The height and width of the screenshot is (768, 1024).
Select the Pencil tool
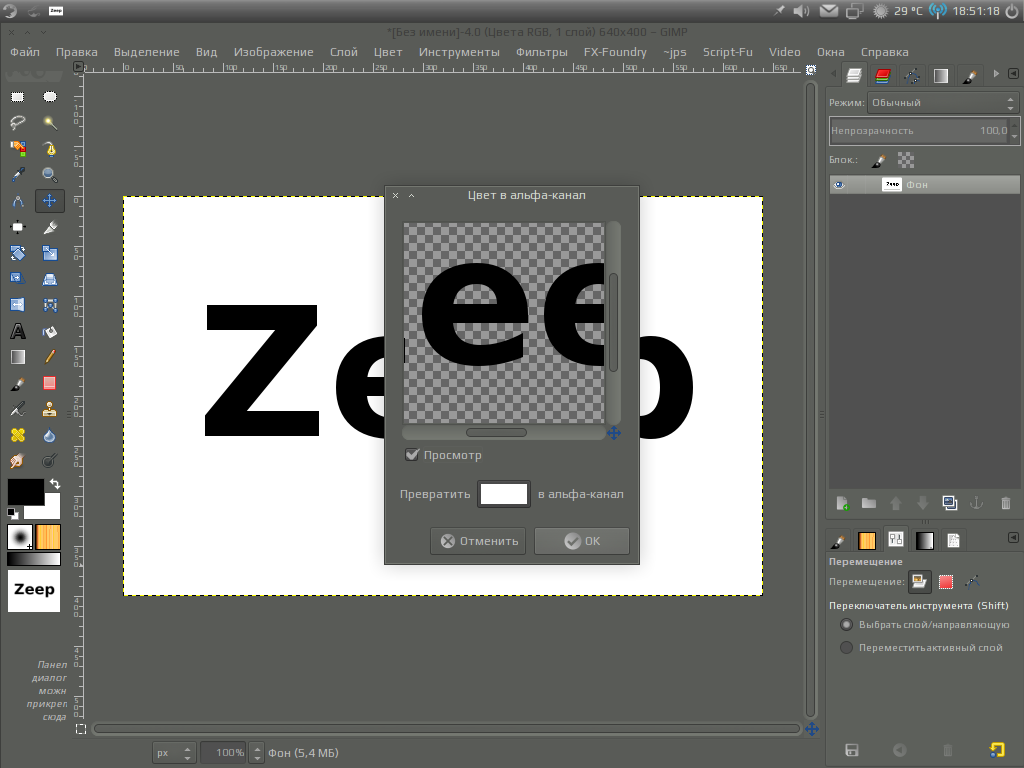click(x=50, y=357)
